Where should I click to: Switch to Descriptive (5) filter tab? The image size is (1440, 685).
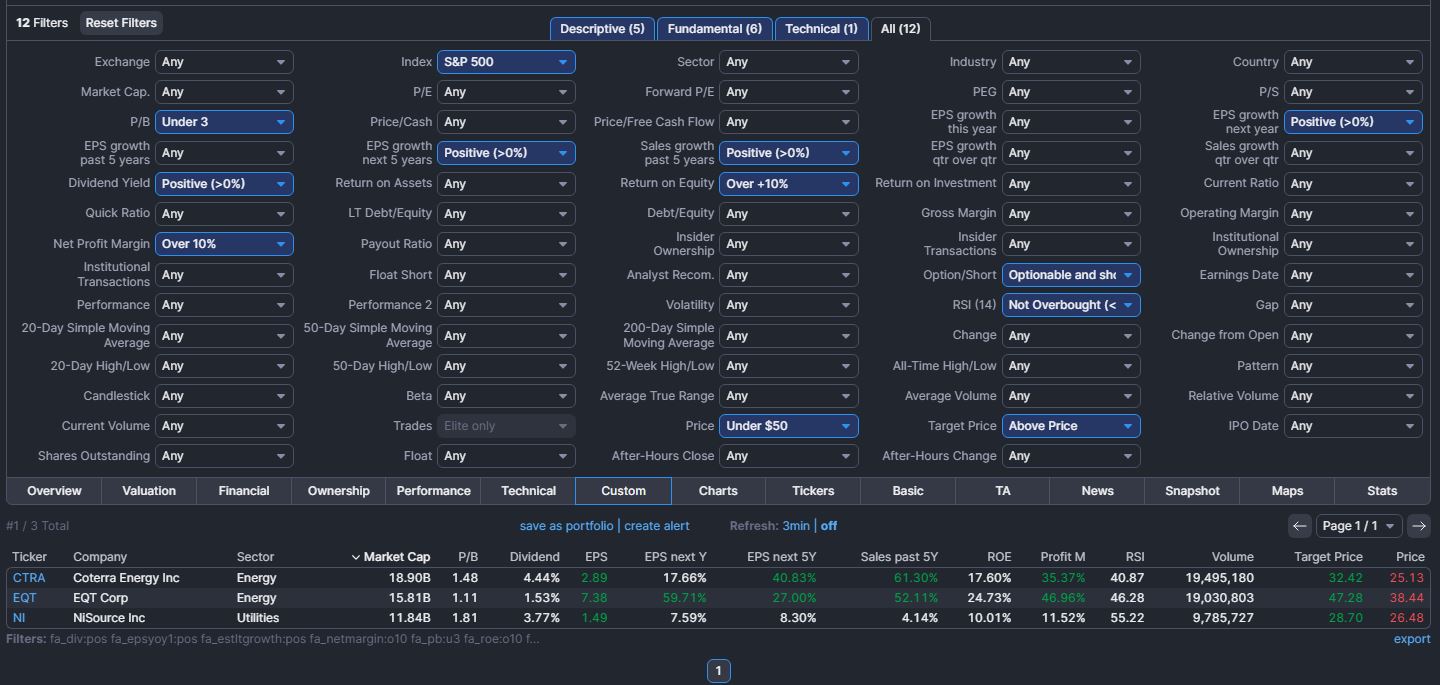pyautogui.click(x=602, y=29)
